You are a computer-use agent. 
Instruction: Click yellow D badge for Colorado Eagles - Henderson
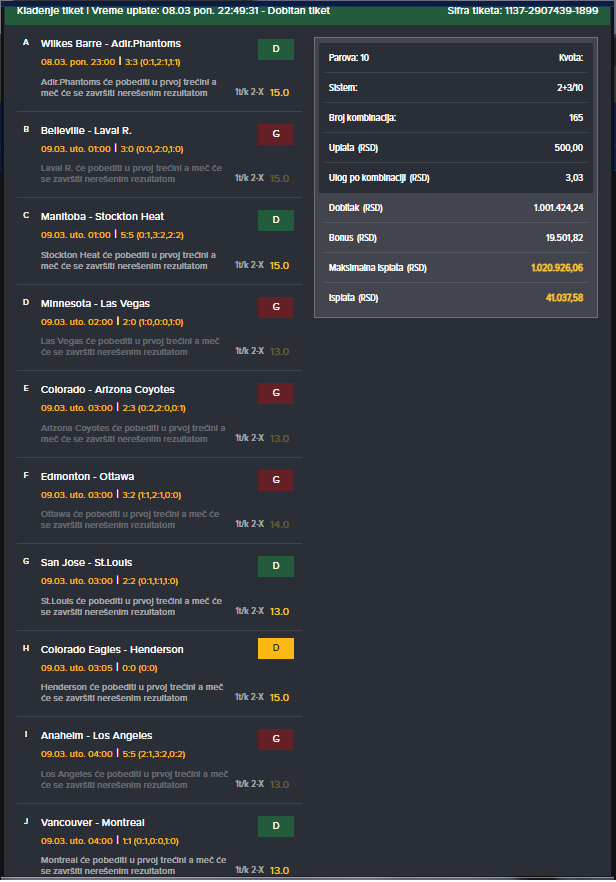pos(276,648)
